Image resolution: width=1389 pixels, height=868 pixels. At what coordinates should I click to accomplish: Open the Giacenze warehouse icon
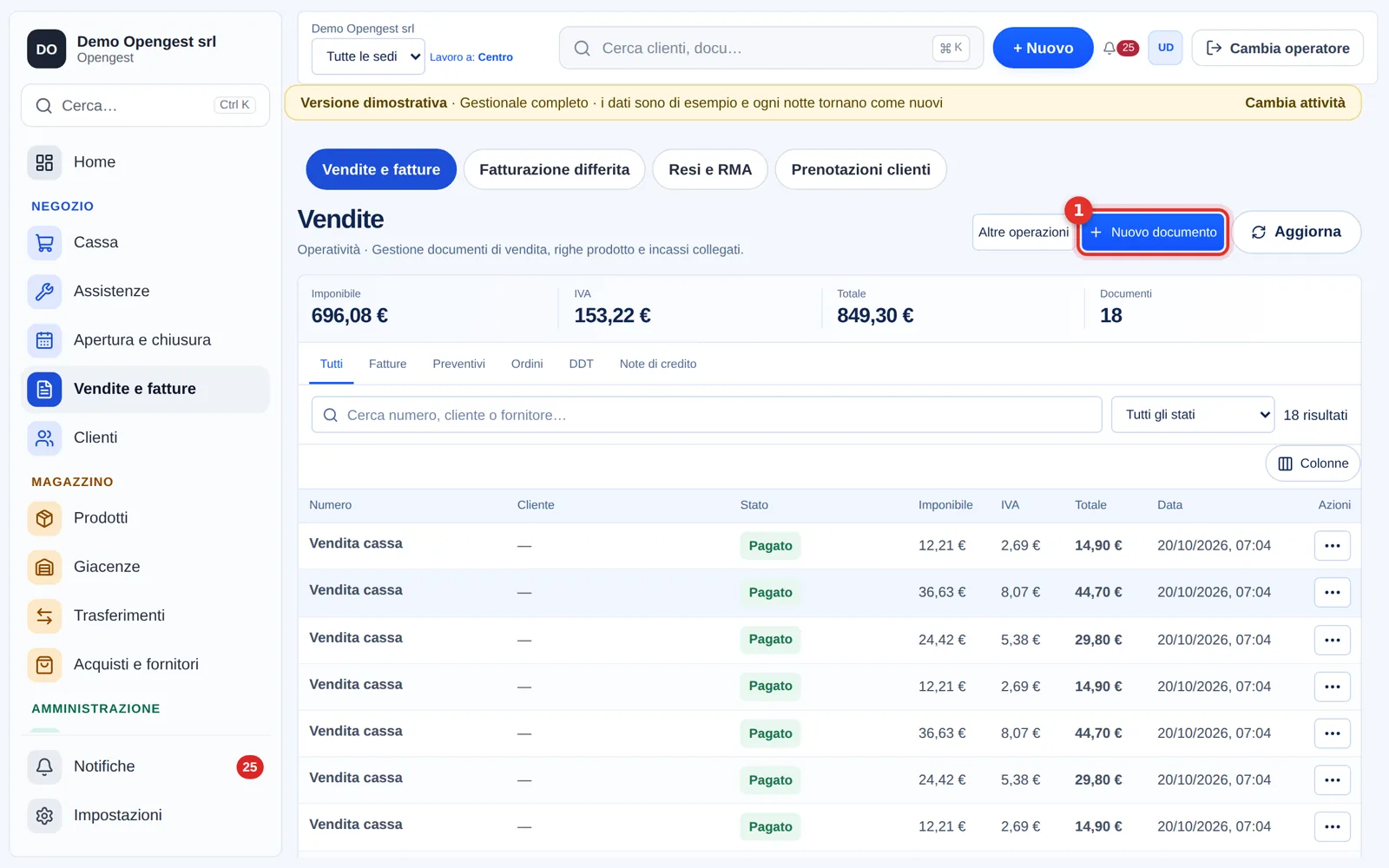[44, 567]
